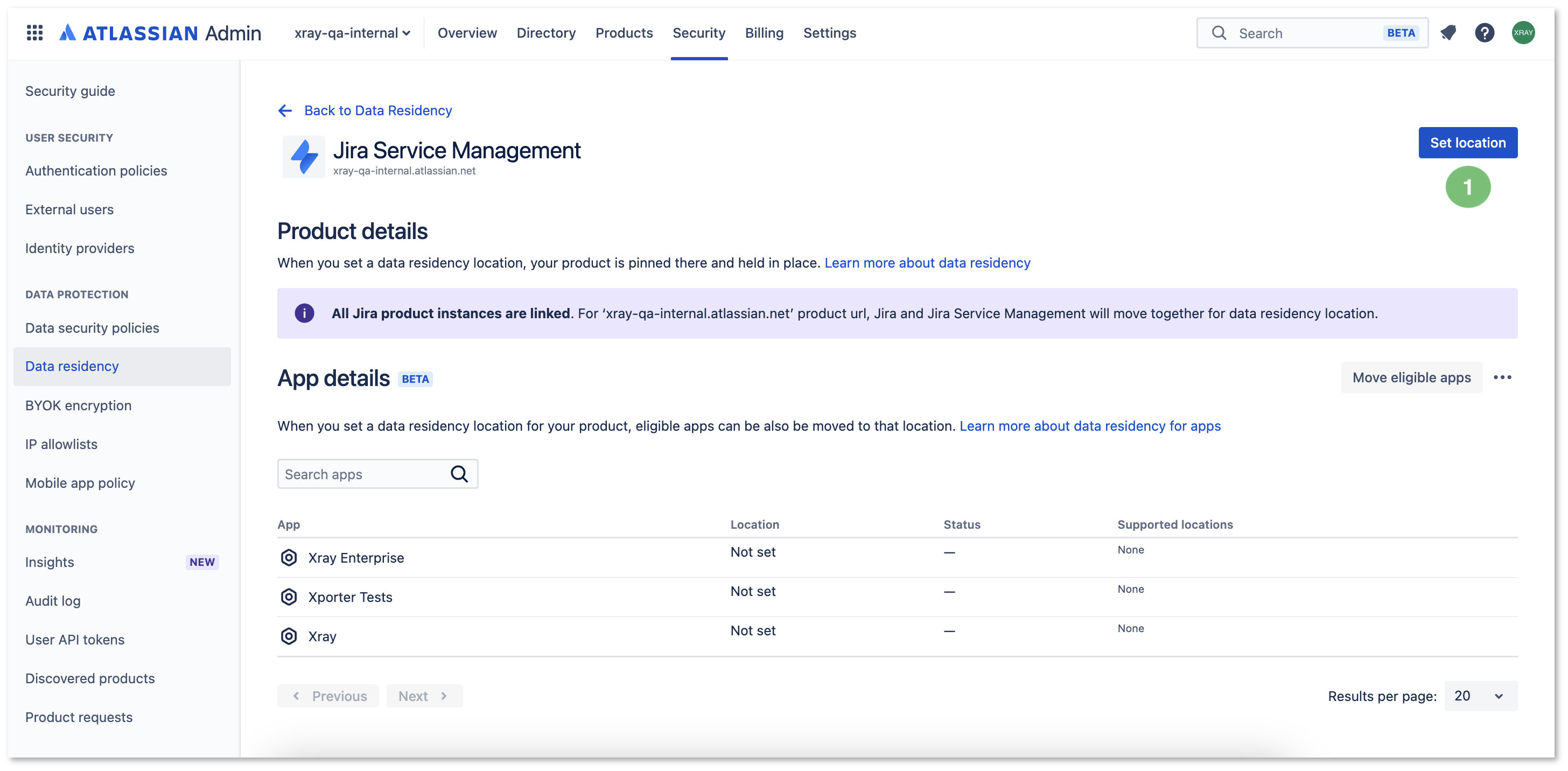This screenshot has width=1568, height=771.
Task: Open BYOK encryption in the sidebar
Action: point(78,406)
